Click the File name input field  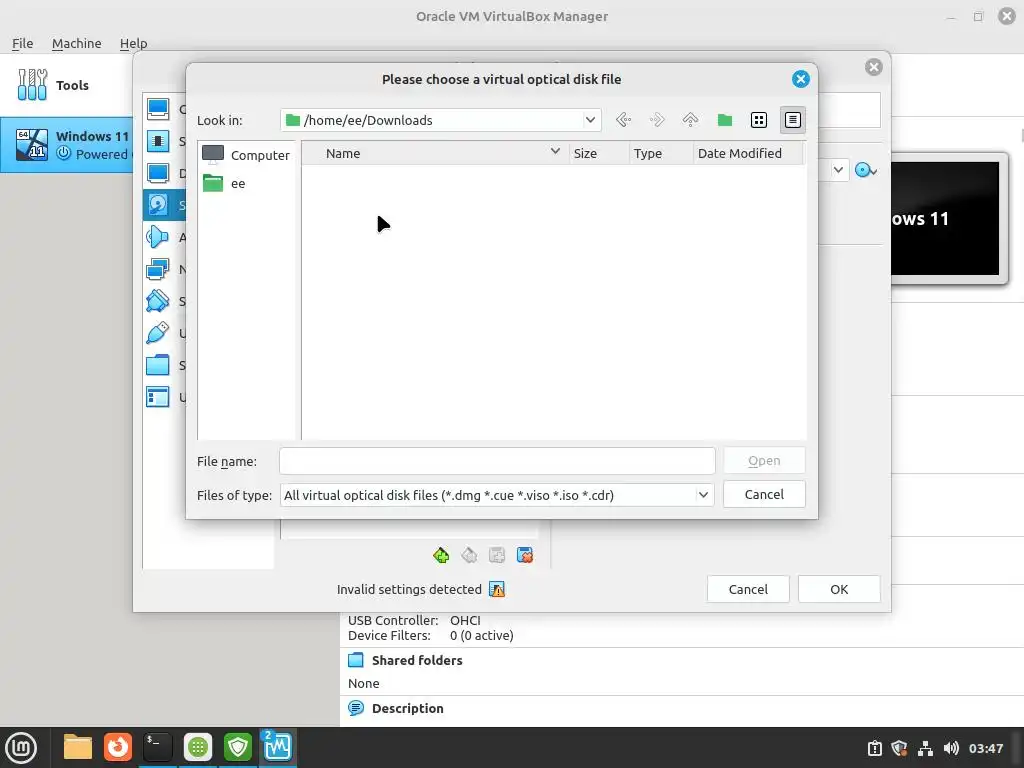[497, 461]
